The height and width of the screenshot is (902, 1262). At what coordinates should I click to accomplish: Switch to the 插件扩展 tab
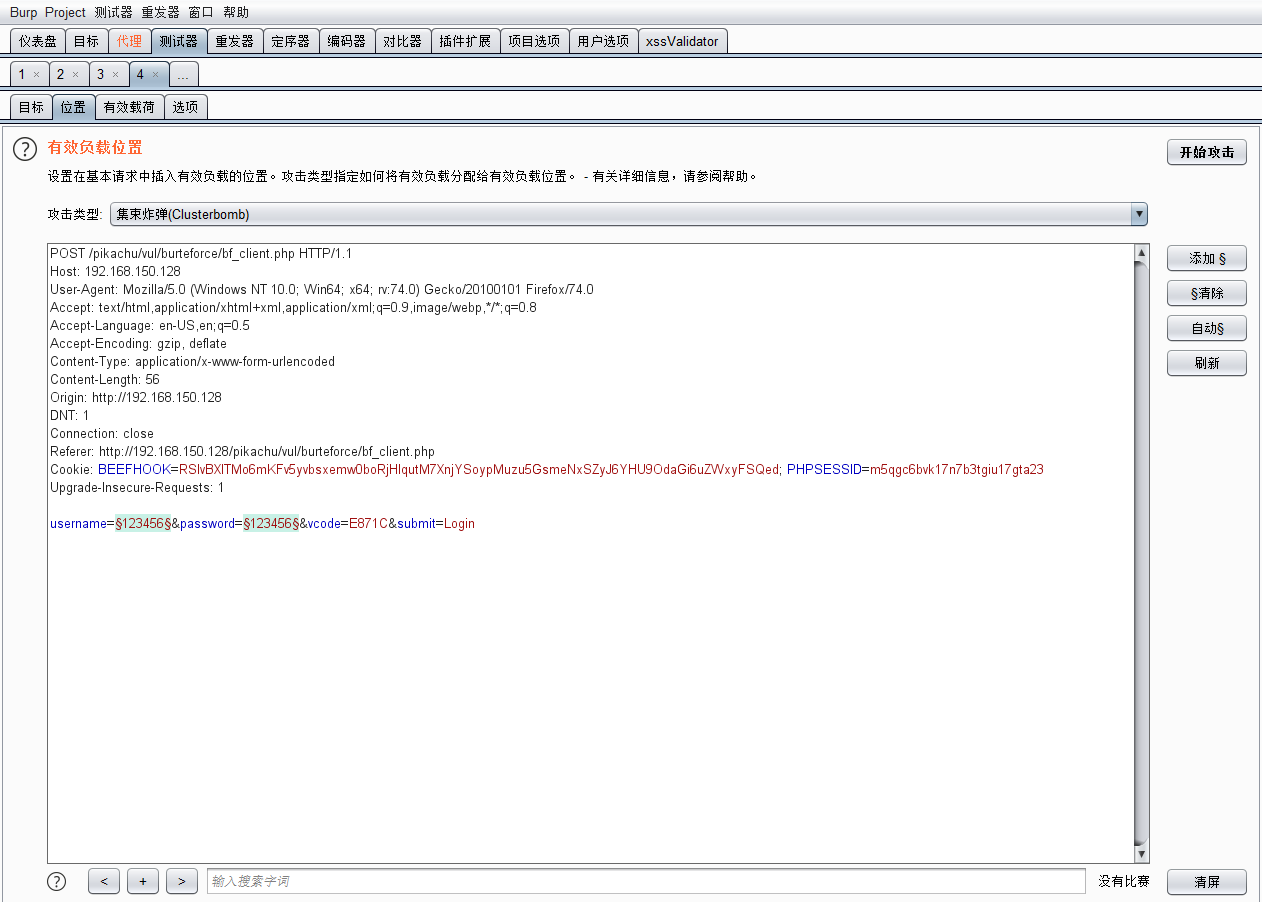(465, 41)
